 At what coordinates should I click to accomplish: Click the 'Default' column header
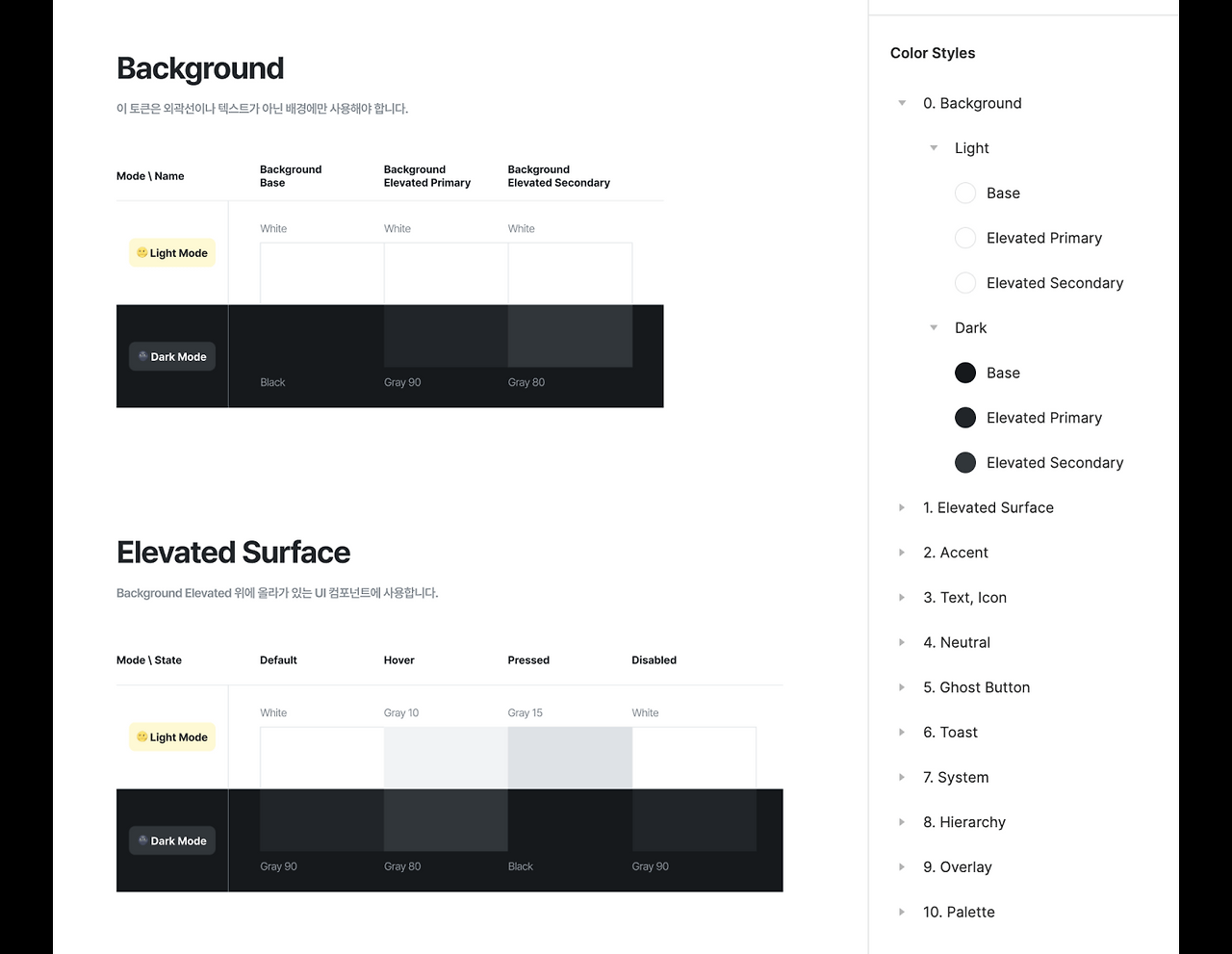coord(278,660)
